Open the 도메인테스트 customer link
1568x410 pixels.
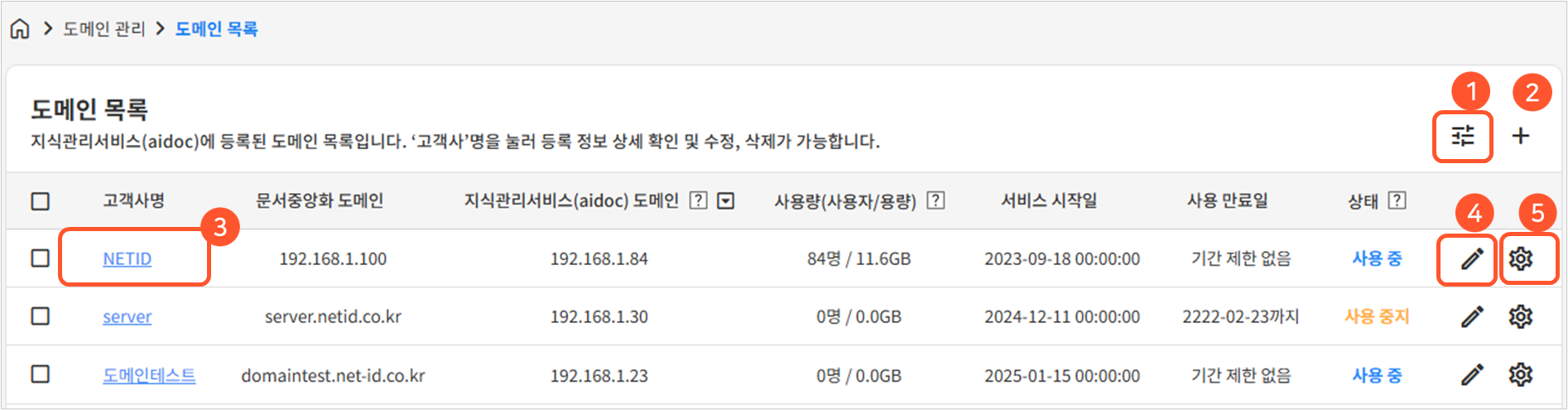(x=149, y=375)
